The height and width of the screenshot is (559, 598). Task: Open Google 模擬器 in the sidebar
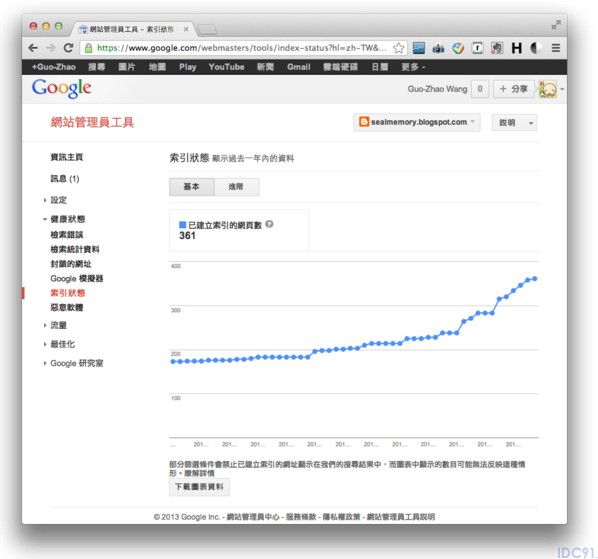[x=77, y=278]
